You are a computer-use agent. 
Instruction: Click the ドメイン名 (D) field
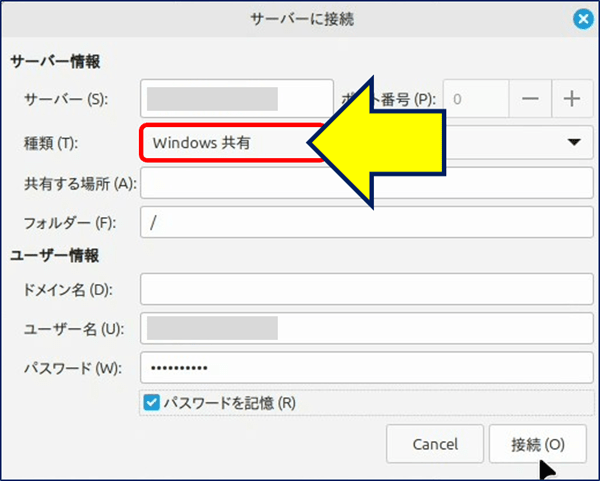[367, 289]
